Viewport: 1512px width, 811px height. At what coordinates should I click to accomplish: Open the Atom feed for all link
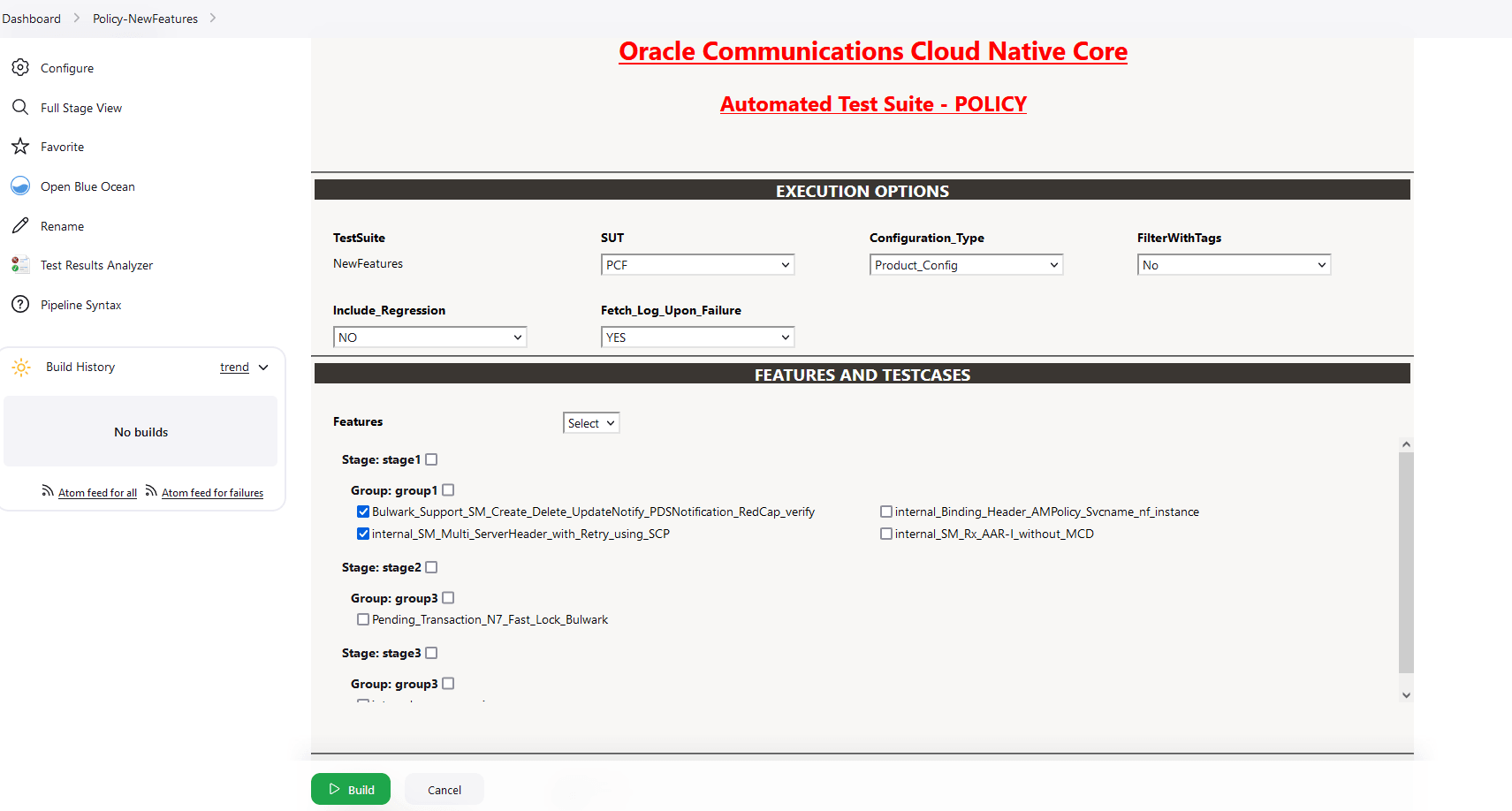tap(97, 493)
